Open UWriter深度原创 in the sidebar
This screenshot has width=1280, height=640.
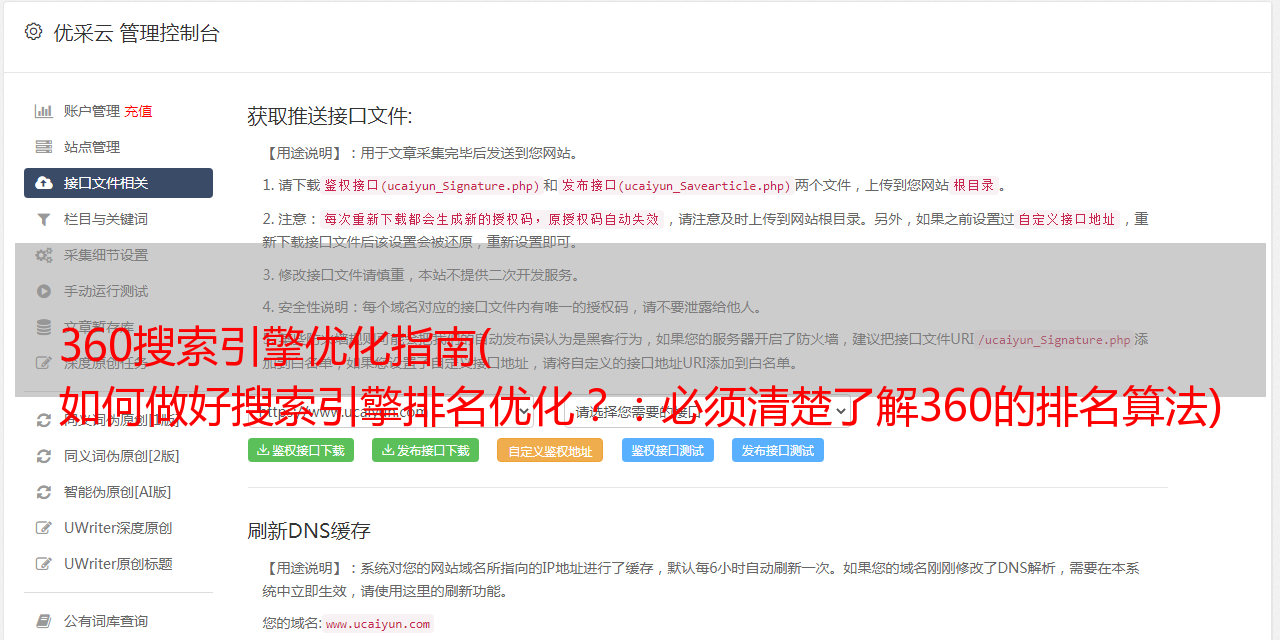(x=118, y=528)
